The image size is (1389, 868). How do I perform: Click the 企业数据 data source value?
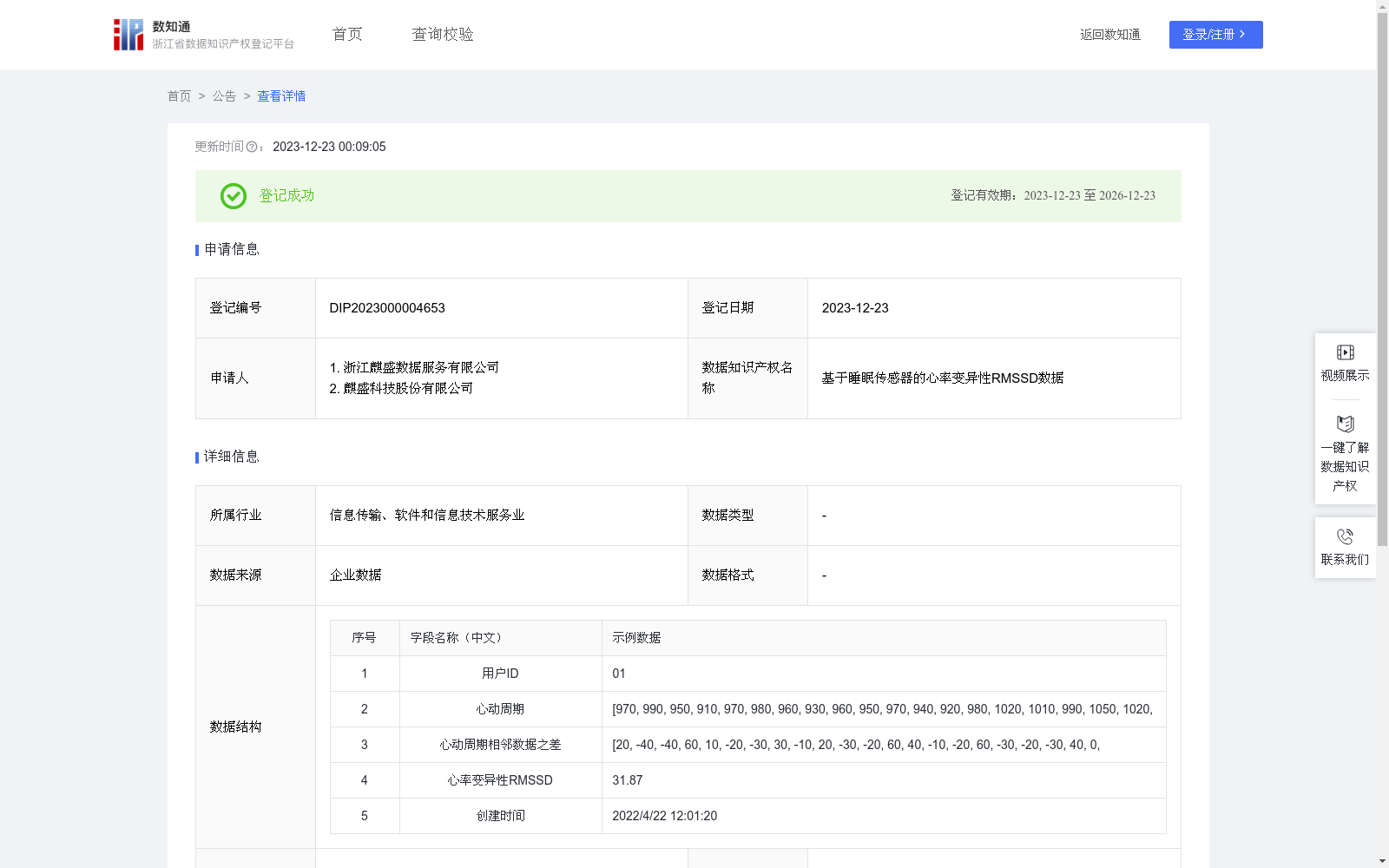pos(355,575)
